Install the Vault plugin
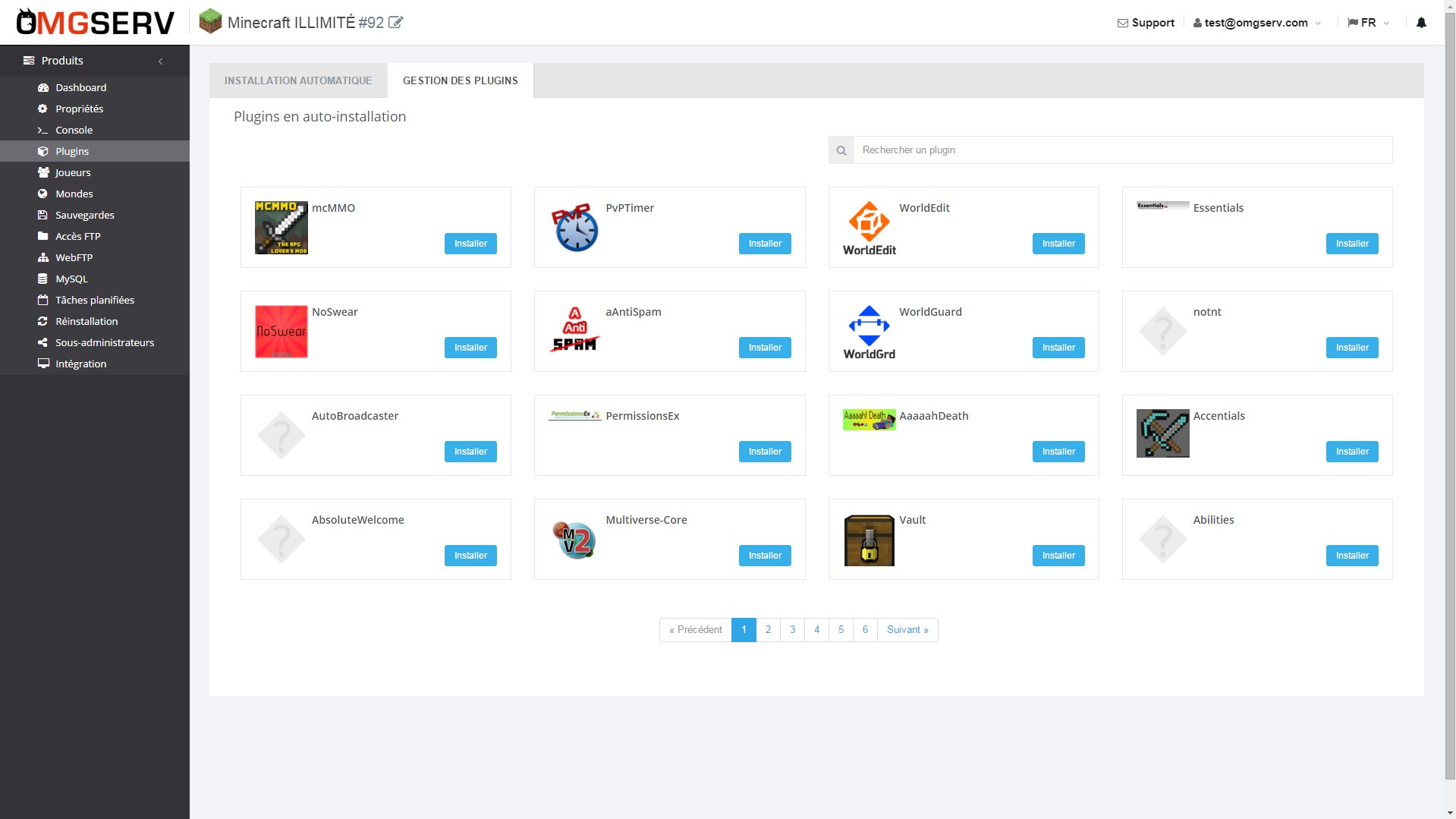This screenshot has width=1456, height=819. 1058,556
